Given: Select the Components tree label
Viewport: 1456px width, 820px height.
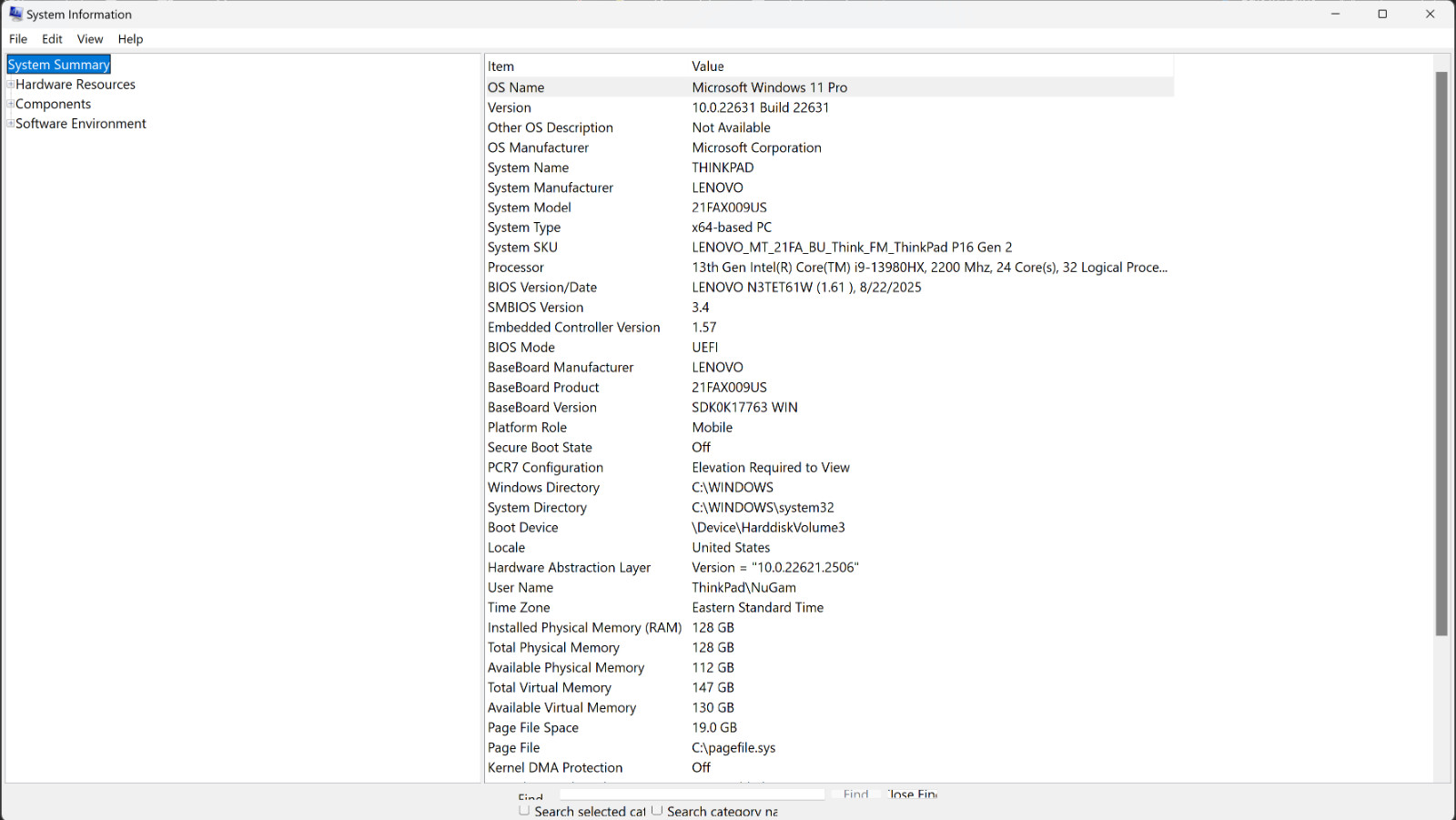Looking at the screenshot, I should click(53, 105).
